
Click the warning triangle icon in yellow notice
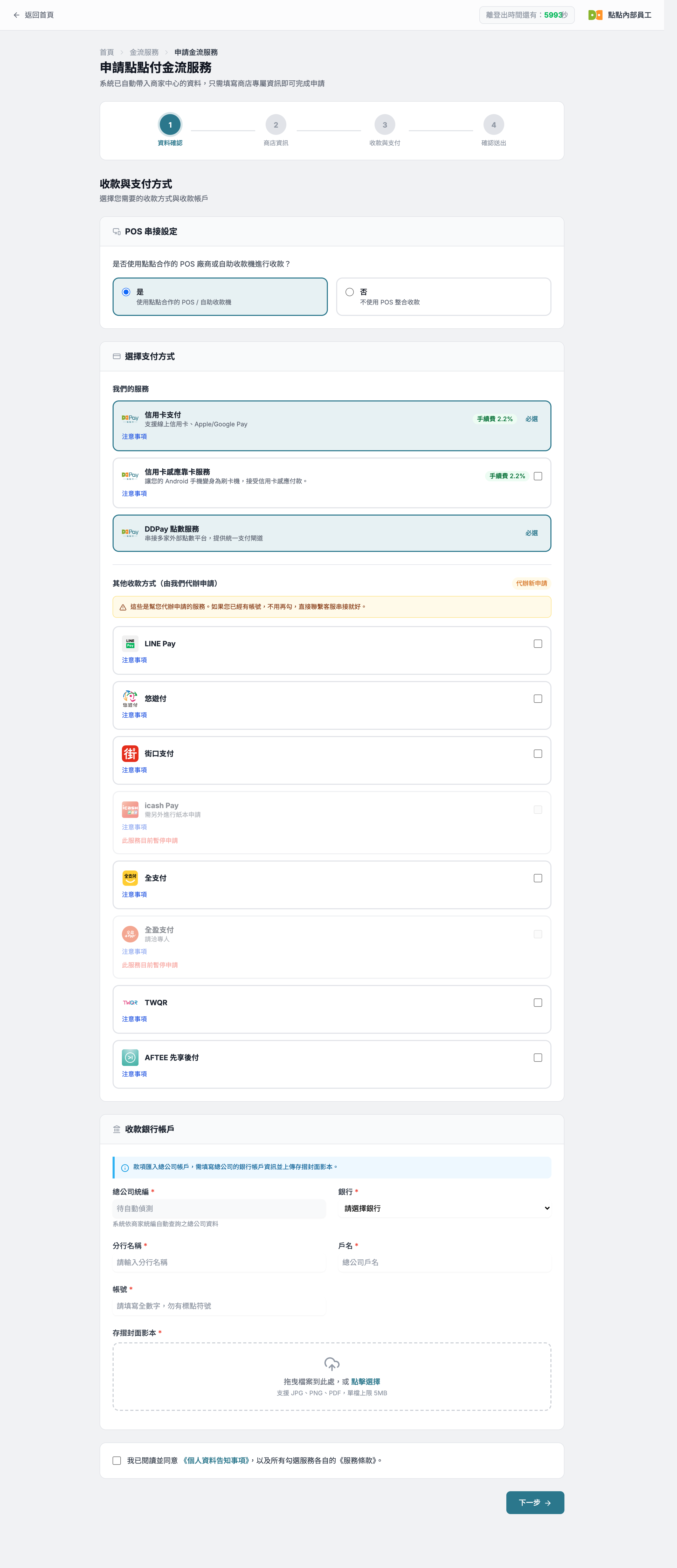pyautogui.click(x=123, y=607)
